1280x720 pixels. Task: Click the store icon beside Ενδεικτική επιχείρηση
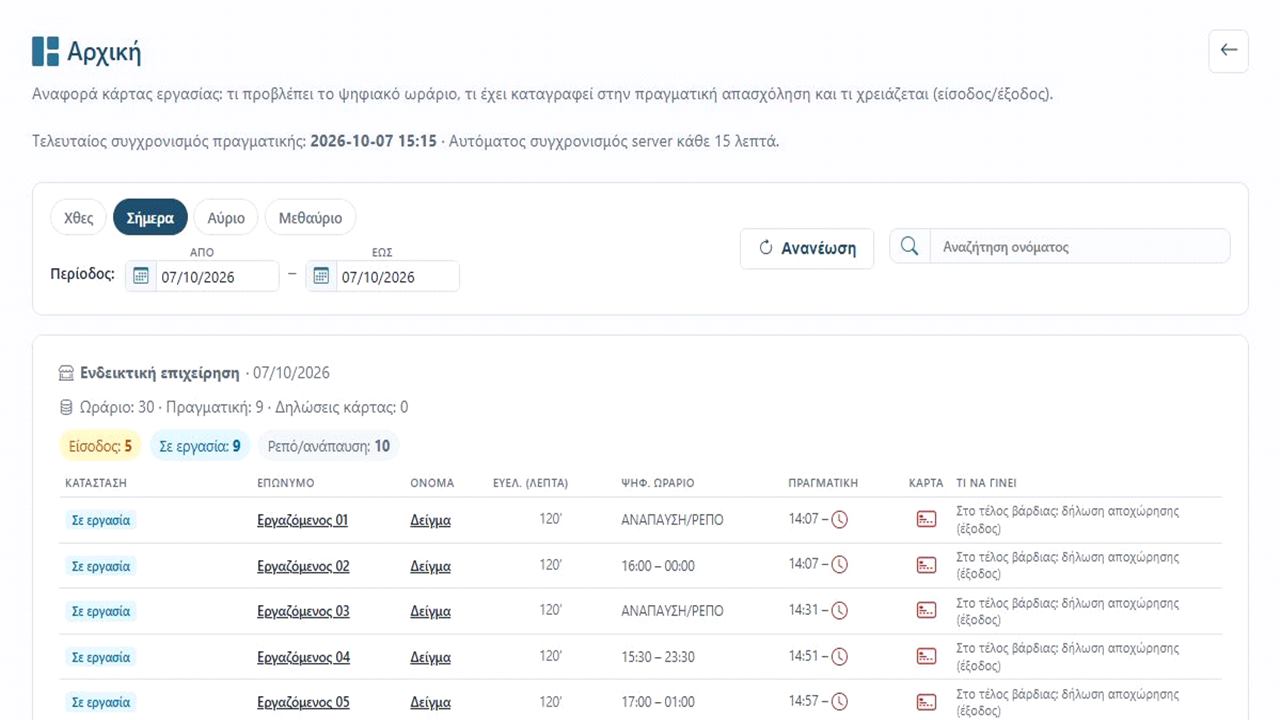click(66, 374)
